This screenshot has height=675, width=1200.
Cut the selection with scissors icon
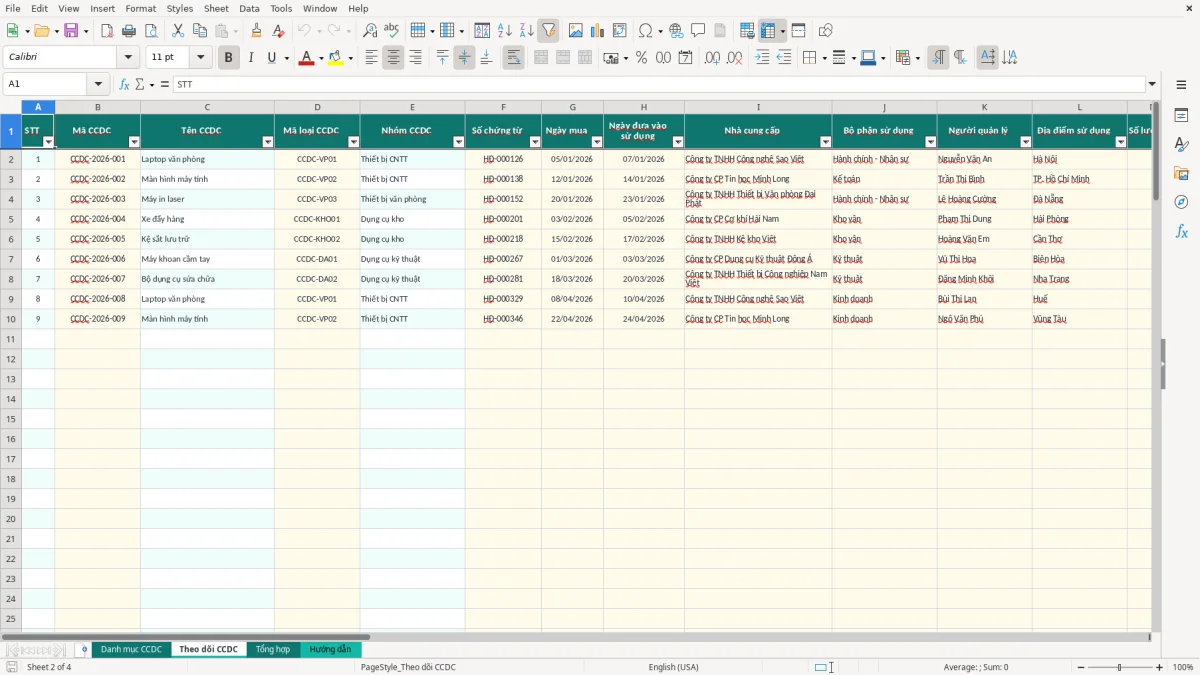178,31
